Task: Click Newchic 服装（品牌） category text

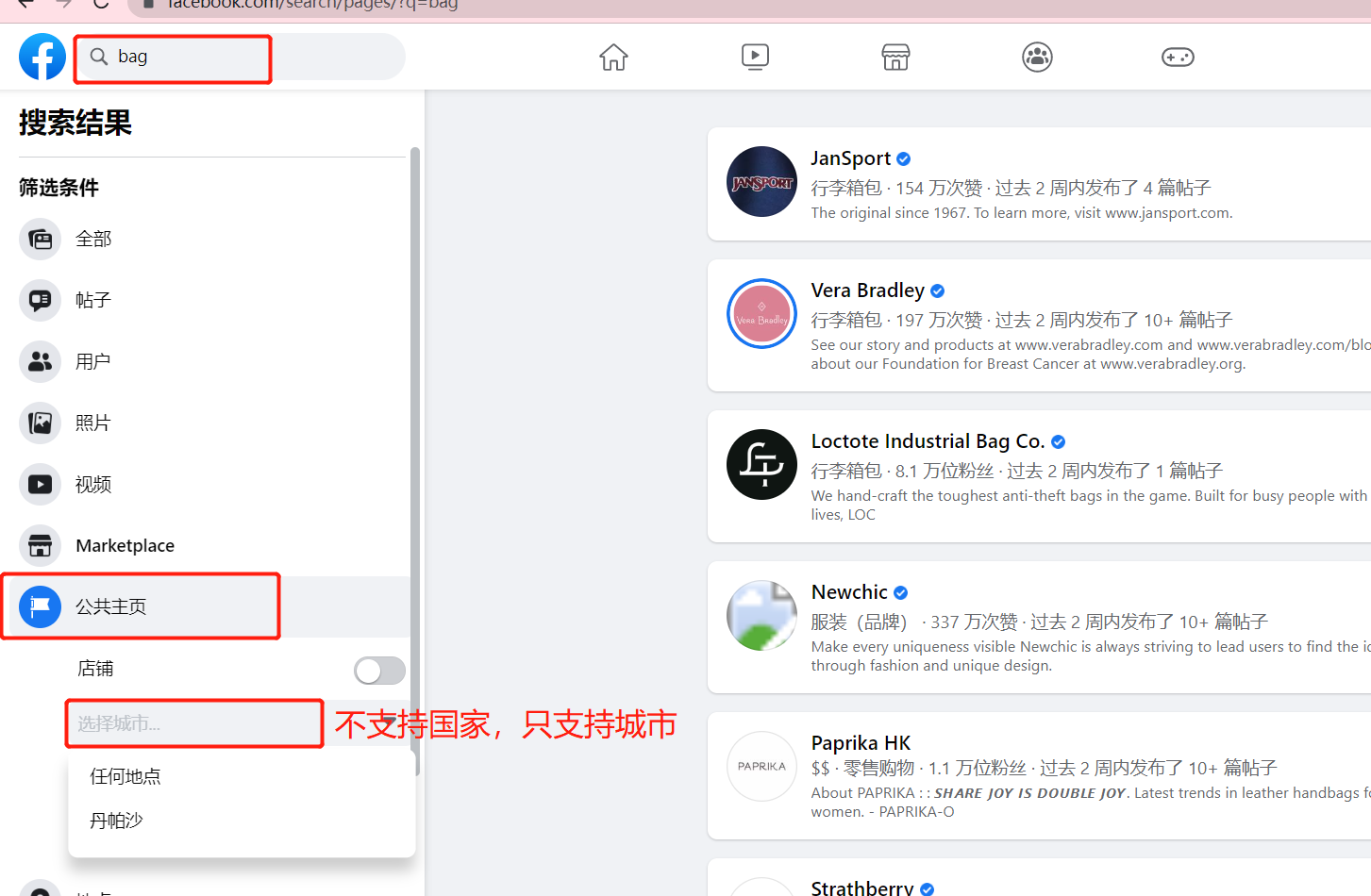Action: click(x=859, y=622)
